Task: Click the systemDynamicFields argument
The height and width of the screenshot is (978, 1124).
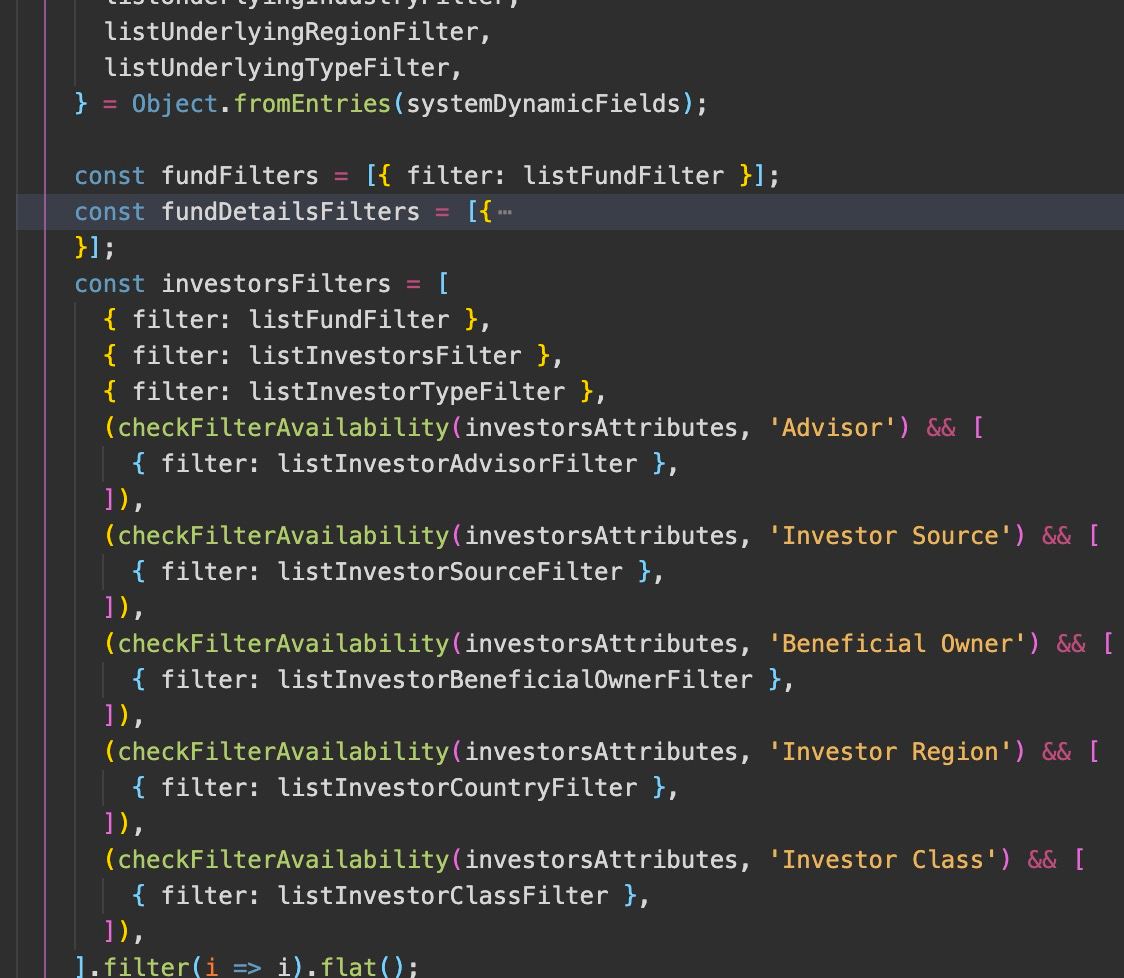Action: [543, 104]
